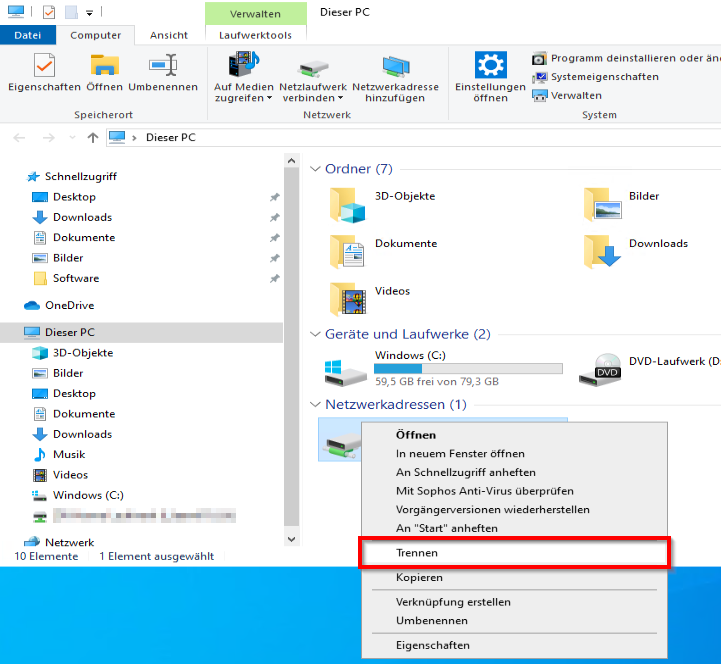This screenshot has height=664, width=721.
Task: Click the Eigenschaften ribbon icon
Action: point(43,66)
